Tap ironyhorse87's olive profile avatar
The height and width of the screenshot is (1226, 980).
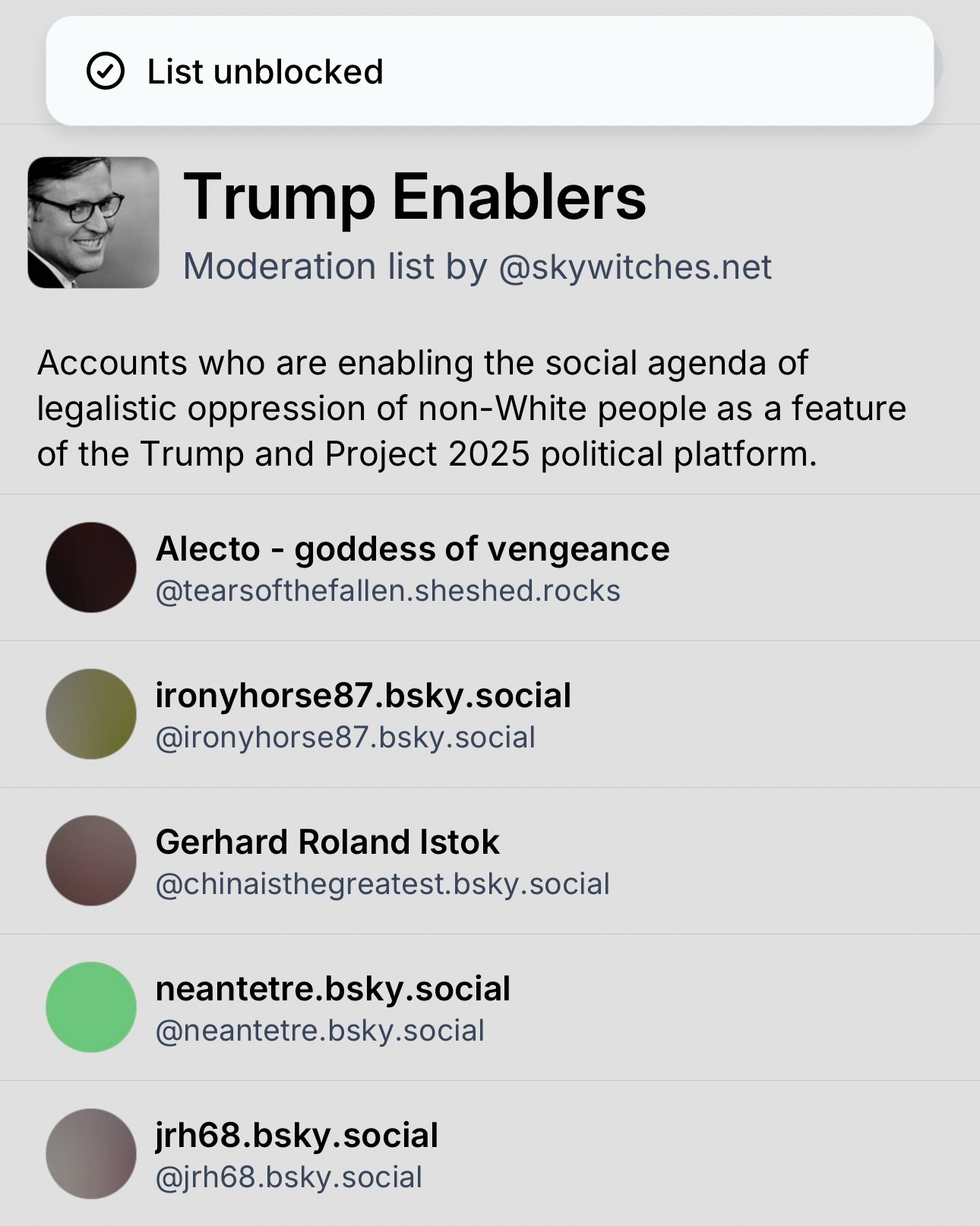click(x=91, y=714)
